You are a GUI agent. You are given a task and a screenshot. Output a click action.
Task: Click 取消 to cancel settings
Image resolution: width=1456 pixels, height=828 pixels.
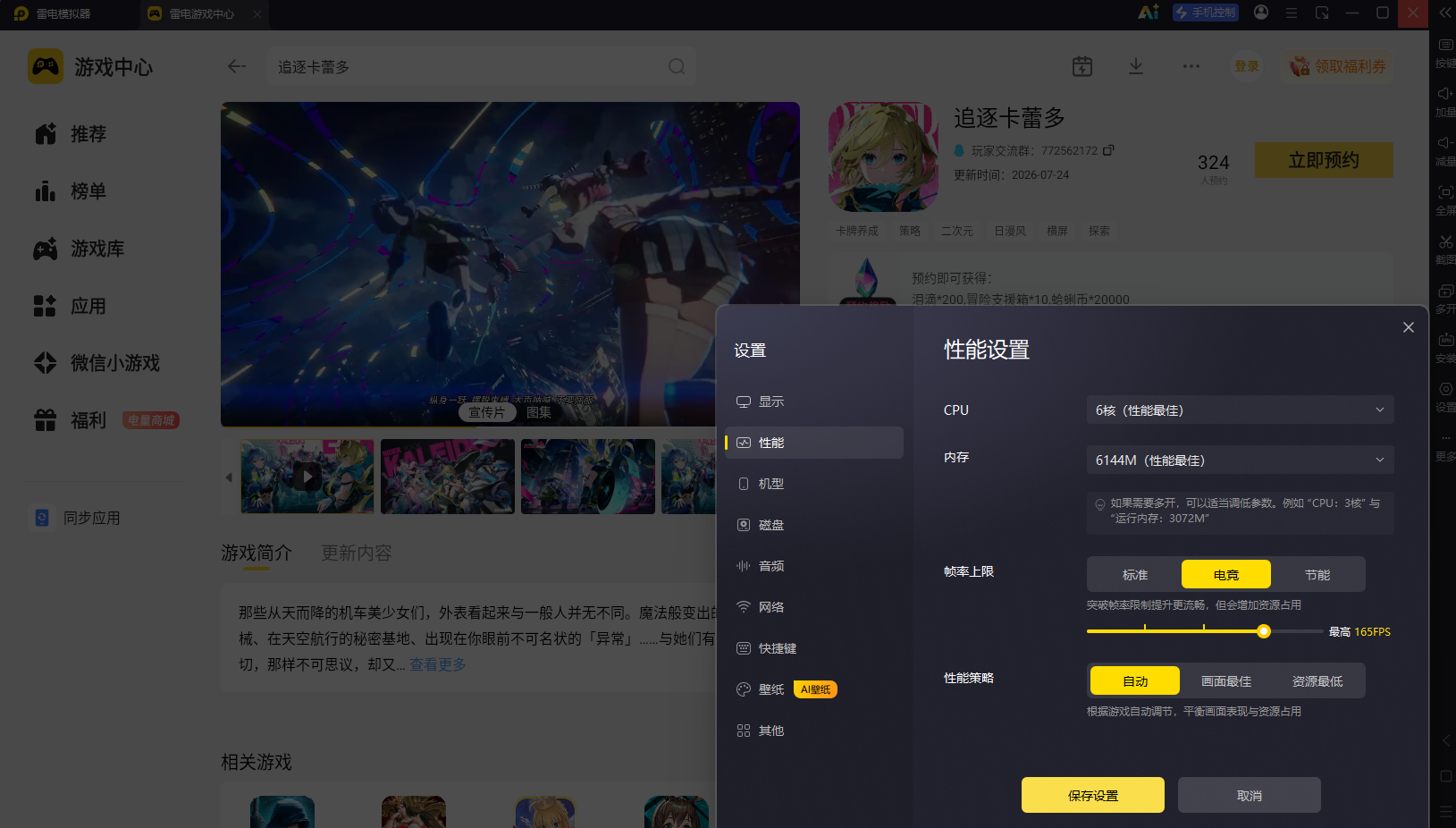tap(1250, 795)
